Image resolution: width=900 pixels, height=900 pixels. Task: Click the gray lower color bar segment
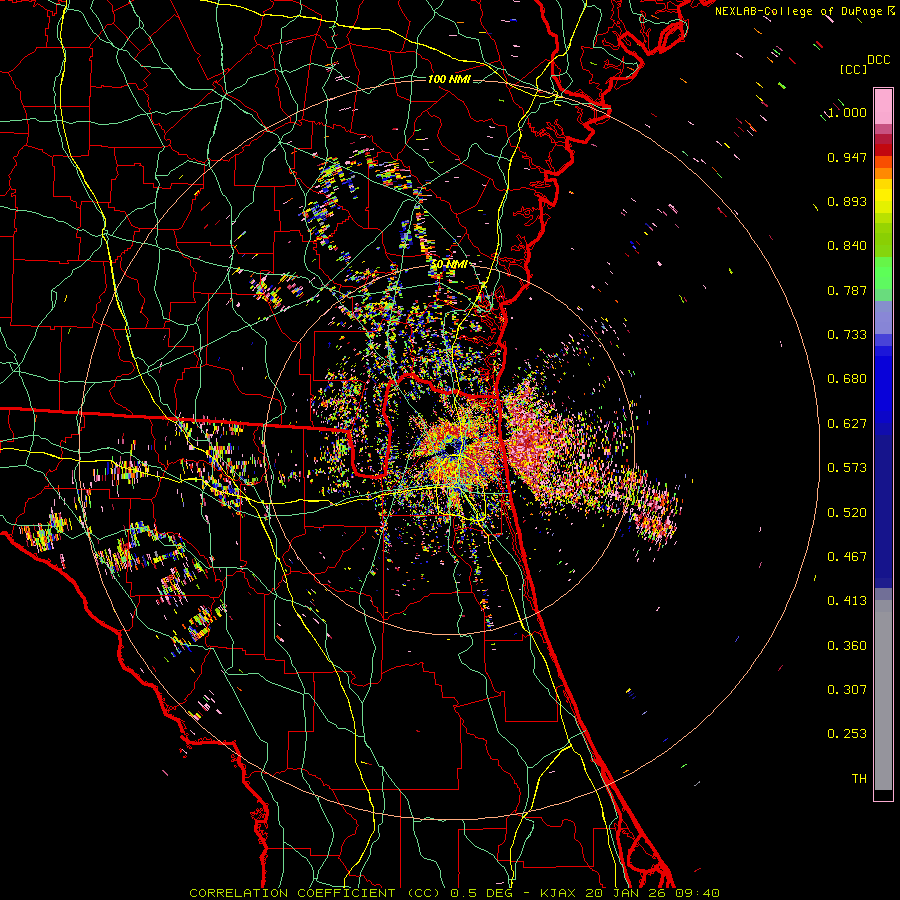tap(883, 695)
